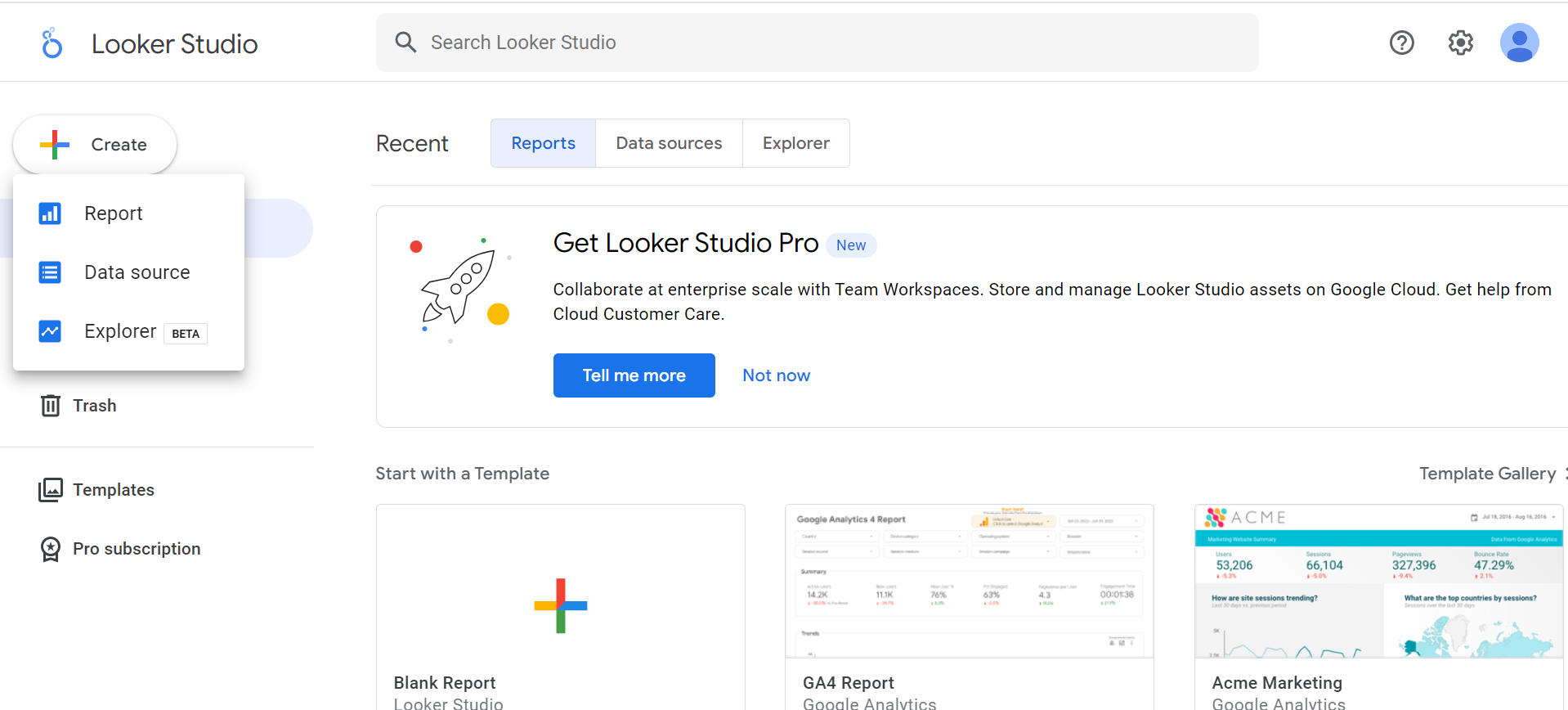Switch to the Explorer tab

(x=796, y=143)
